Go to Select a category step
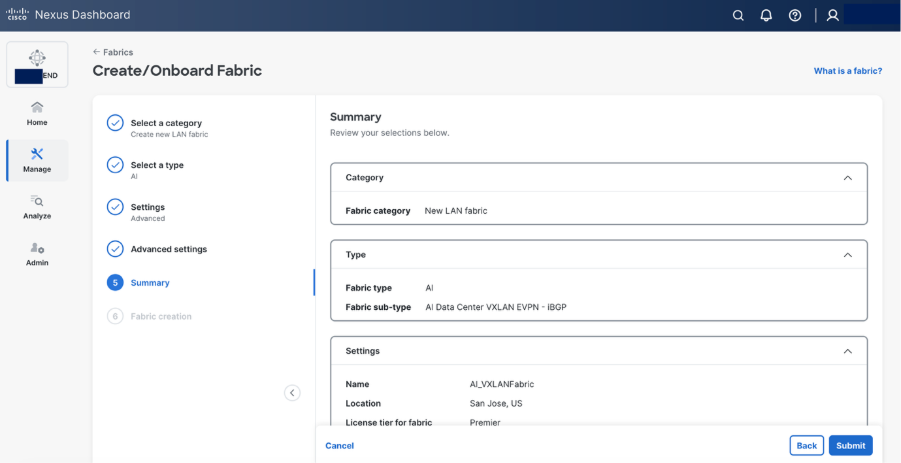The width and height of the screenshot is (901, 463). (x=165, y=123)
